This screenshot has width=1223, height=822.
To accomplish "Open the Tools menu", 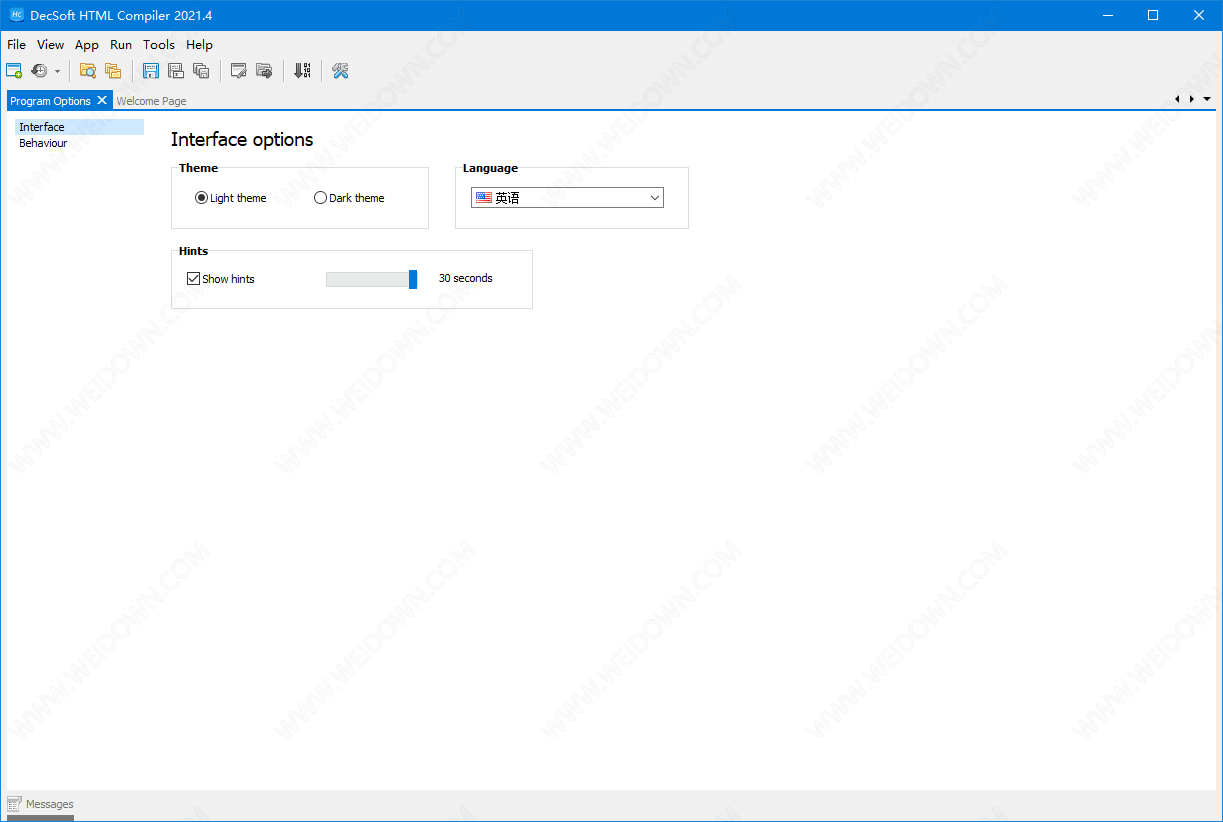I will tap(159, 44).
